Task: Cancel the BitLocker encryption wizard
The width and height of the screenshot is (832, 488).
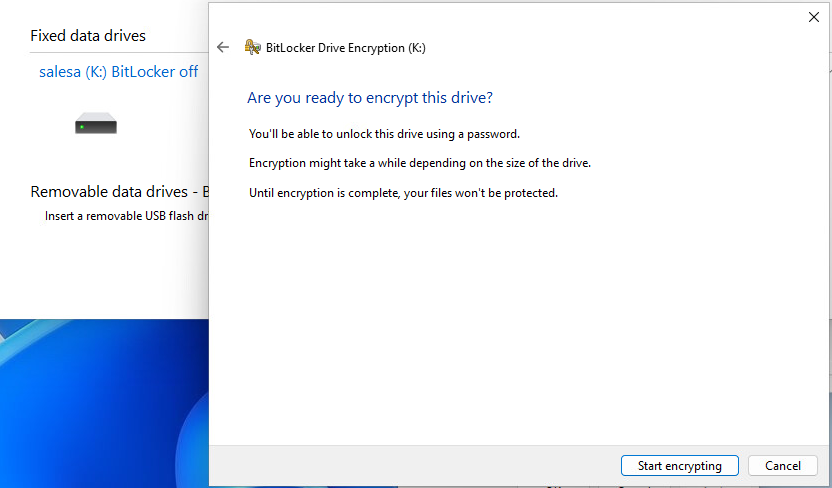Action: tap(783, 466)
